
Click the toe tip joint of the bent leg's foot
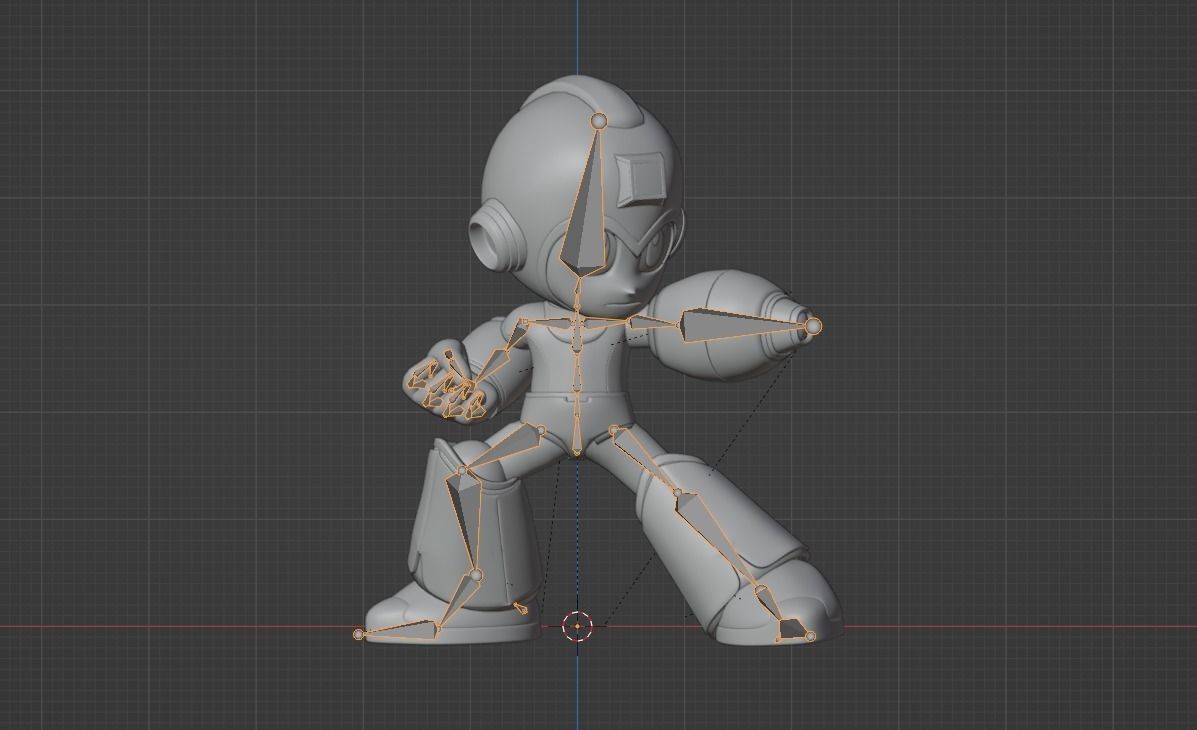tap(359, 634)
